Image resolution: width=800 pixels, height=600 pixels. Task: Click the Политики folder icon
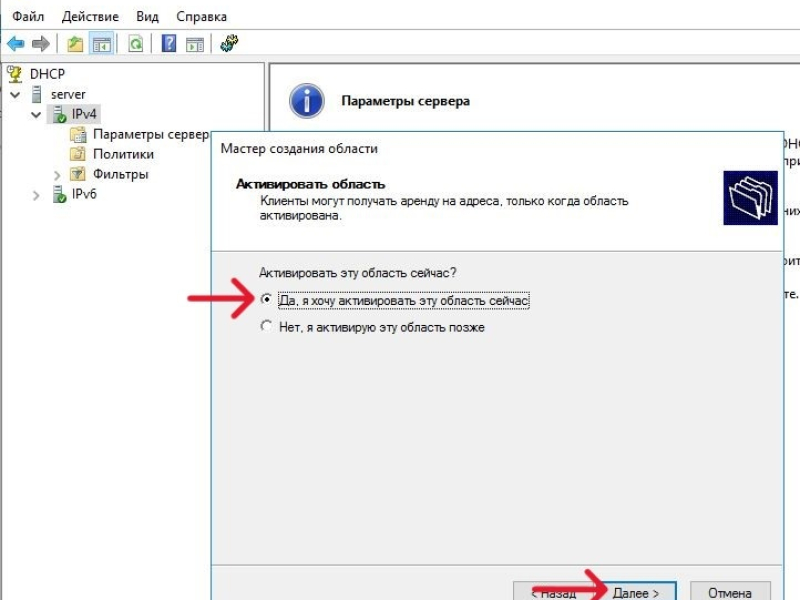coord(78,154)
